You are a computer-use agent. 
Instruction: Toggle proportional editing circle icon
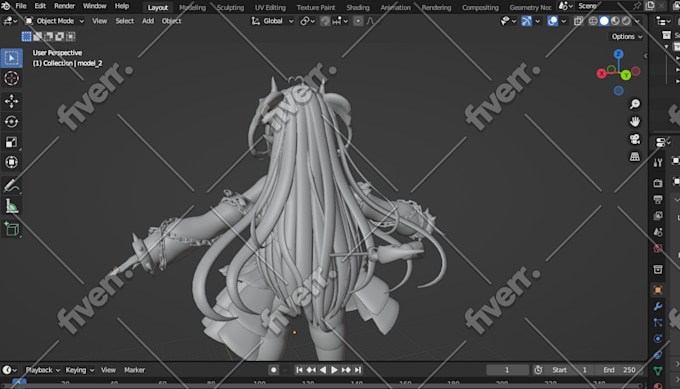pyautogui.click(x=358, y=21)
